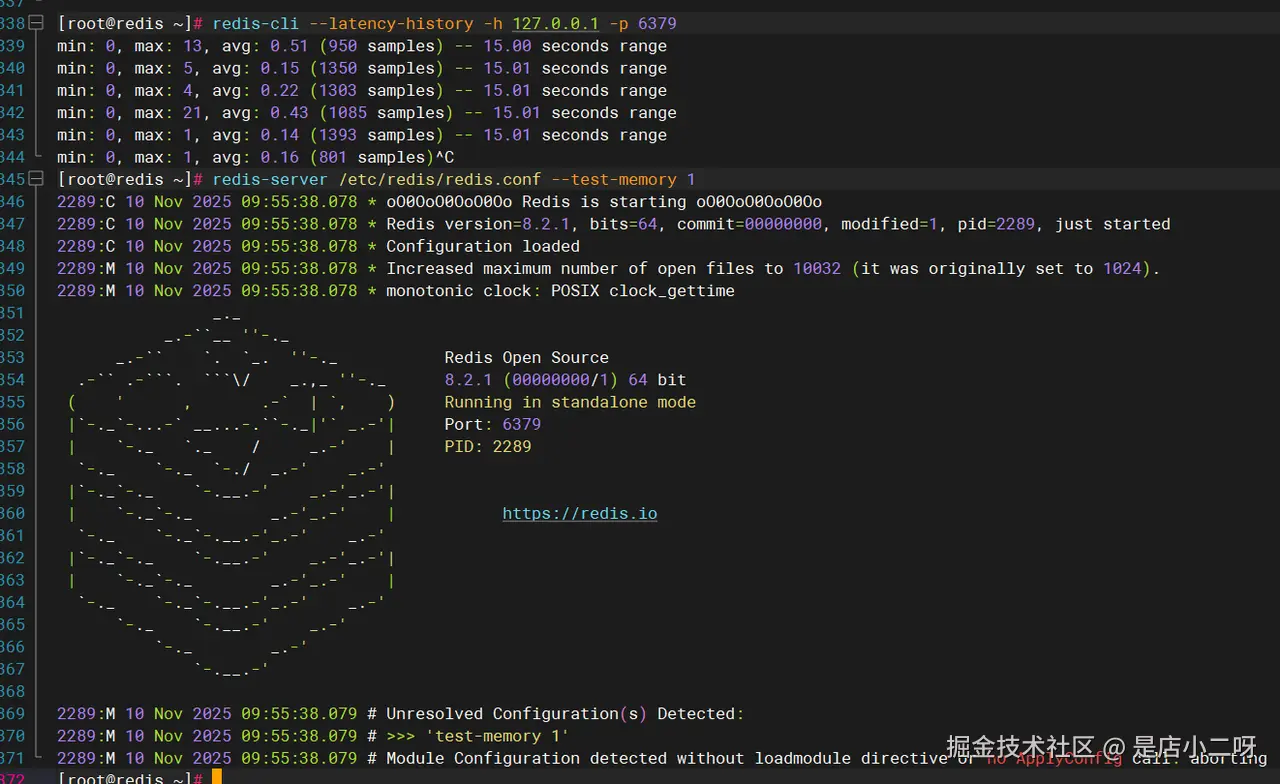This screenshot has width=1280, height=784.
Task: Click the "Configuration loaded" log message
Action: 482,246
